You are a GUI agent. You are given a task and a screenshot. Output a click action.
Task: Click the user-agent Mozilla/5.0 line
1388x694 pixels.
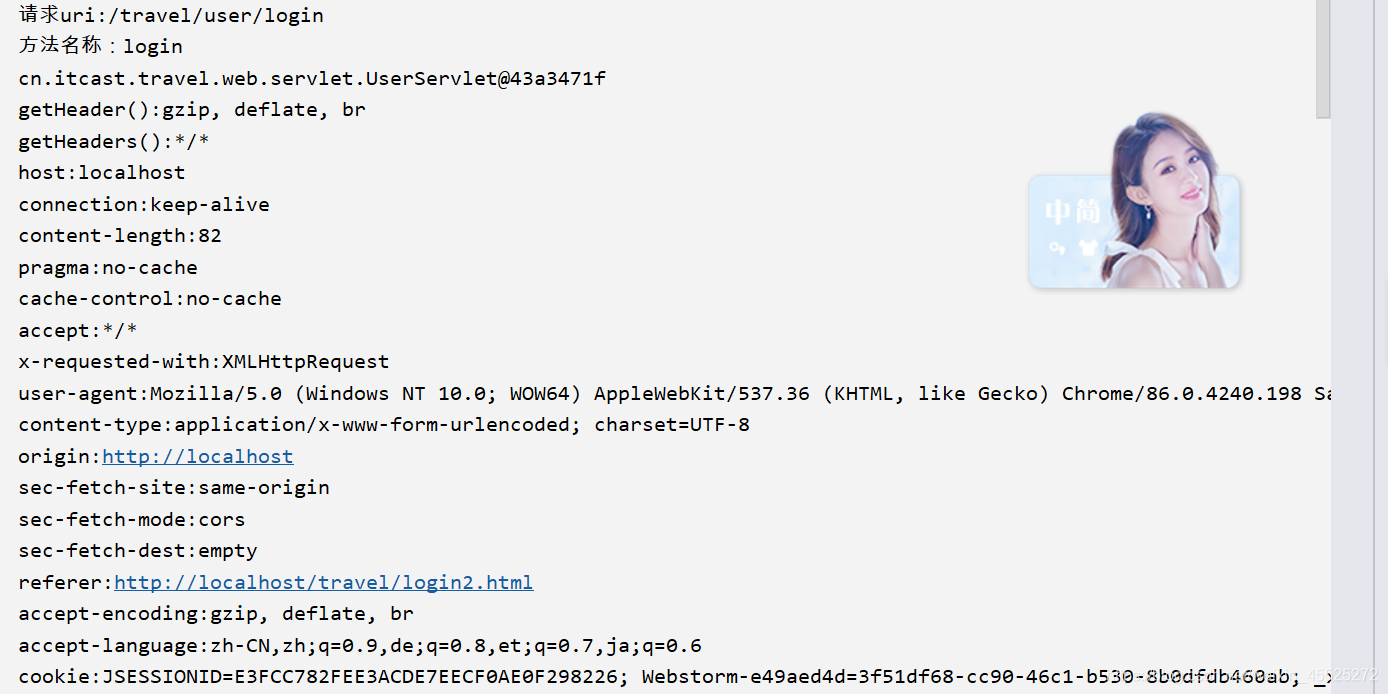tap(600, 394)
